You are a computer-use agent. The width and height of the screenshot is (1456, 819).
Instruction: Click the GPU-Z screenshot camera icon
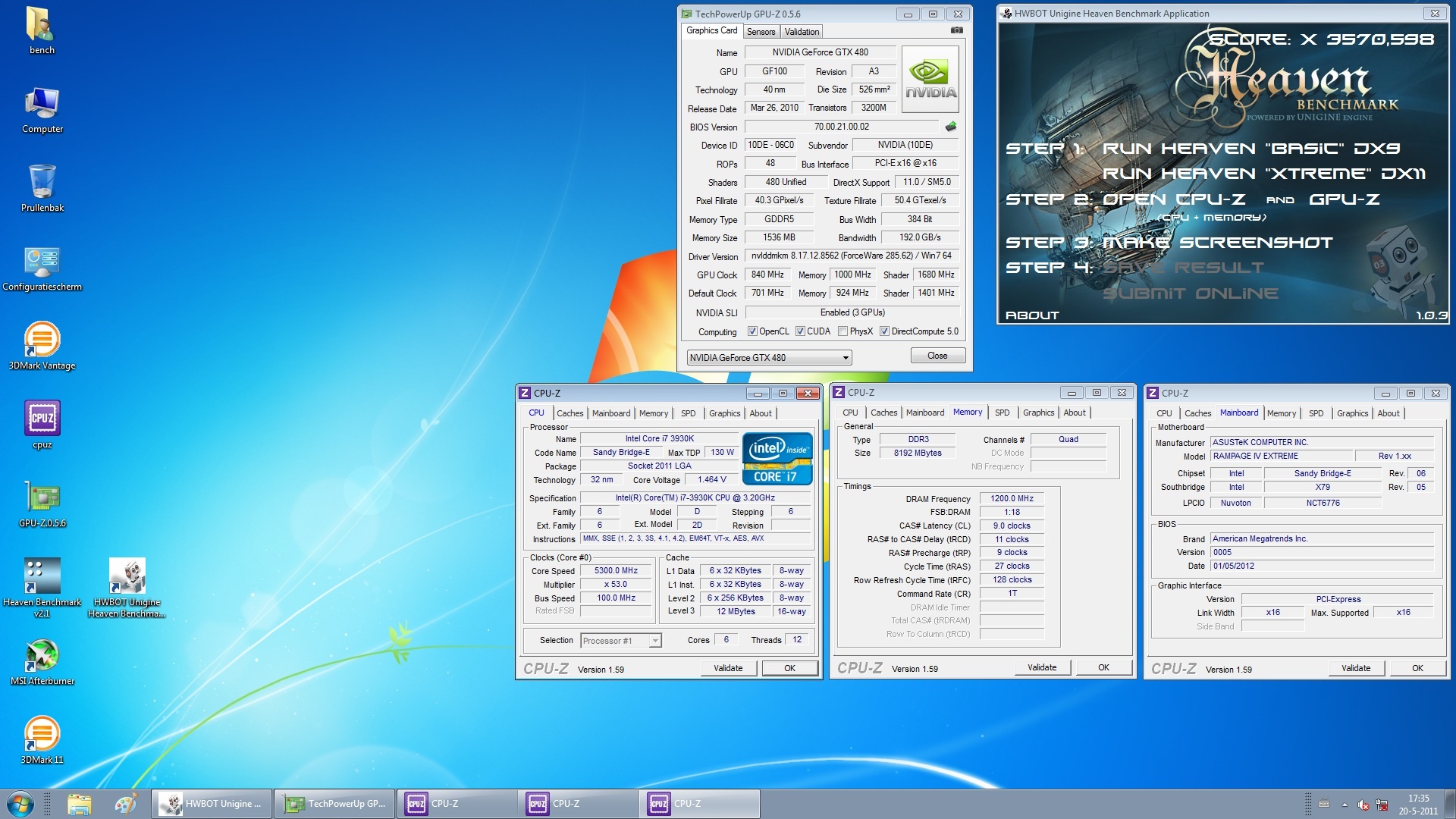[957, 30]
